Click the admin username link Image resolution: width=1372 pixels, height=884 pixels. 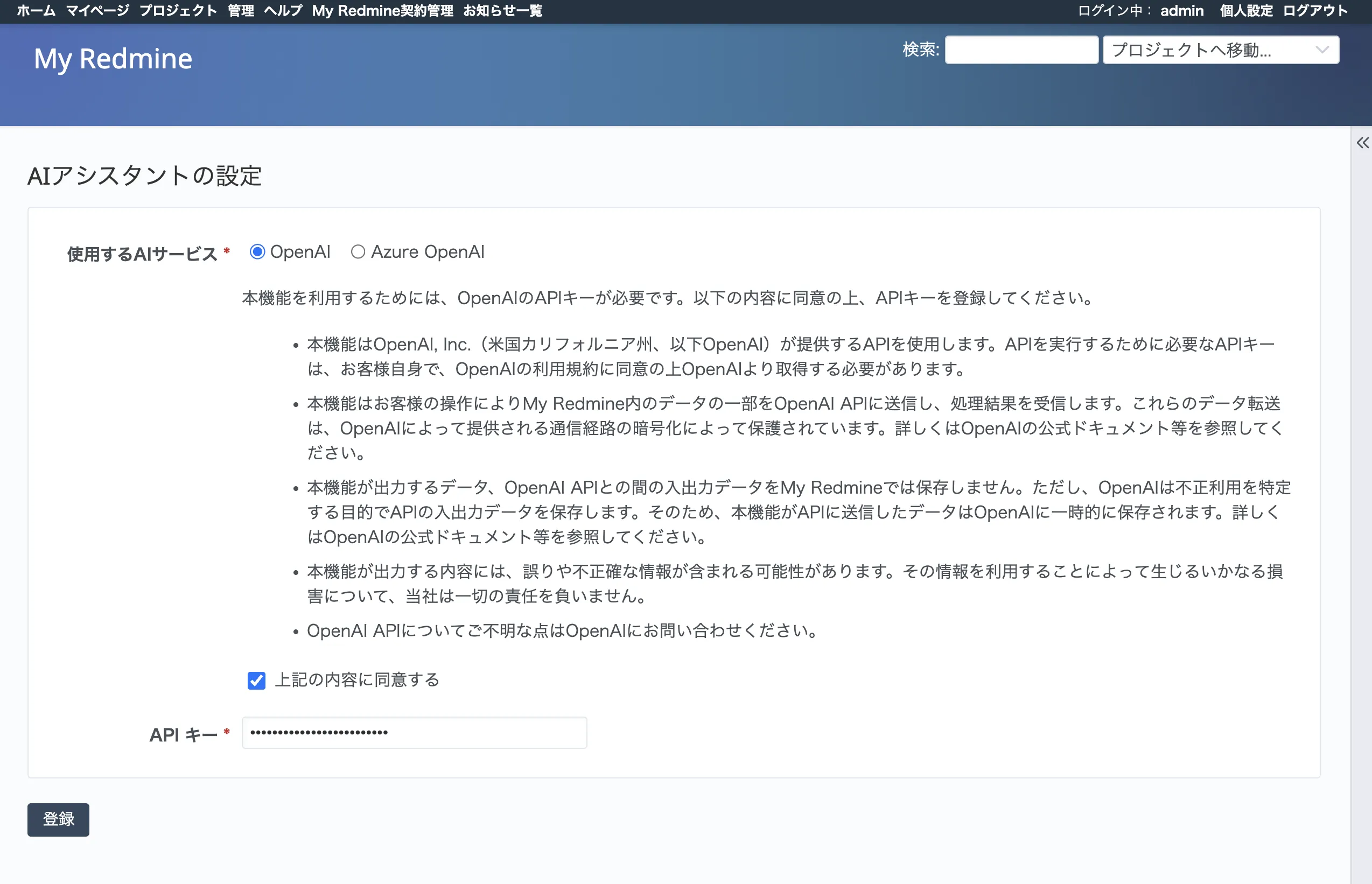pos(1181,11)
